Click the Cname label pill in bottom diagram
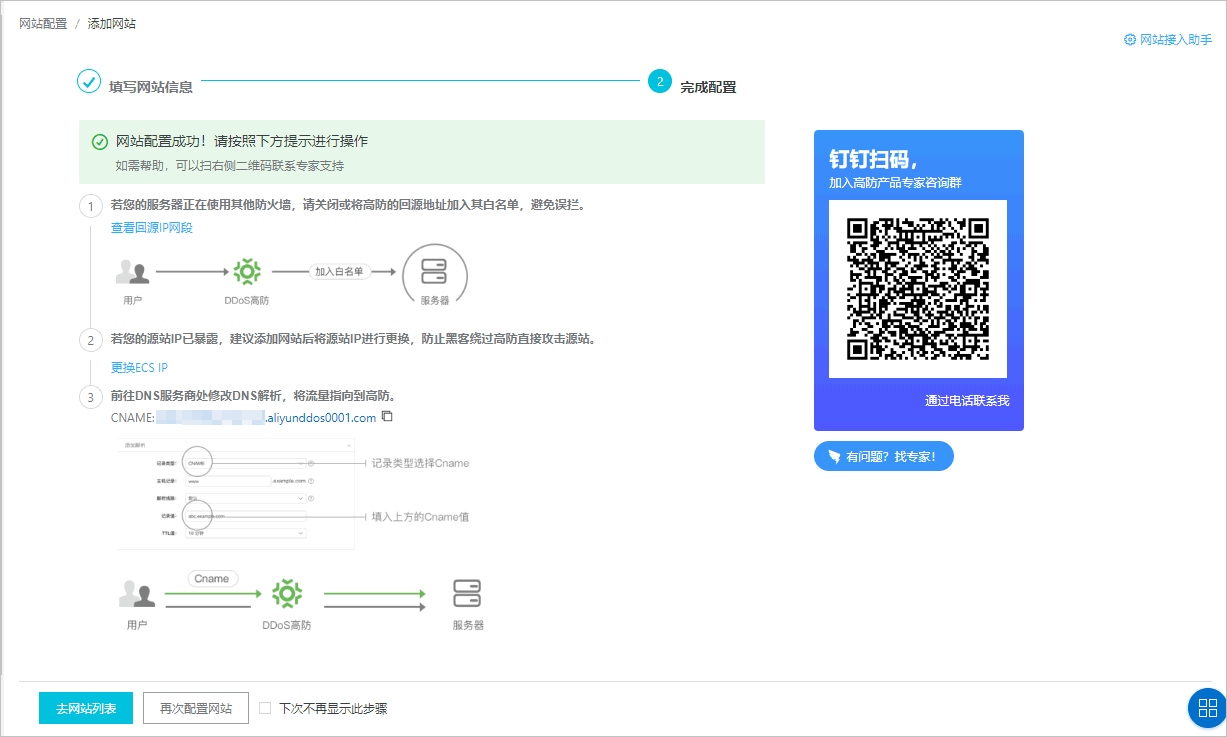1227x737 pixels. (x=211, y=579)
